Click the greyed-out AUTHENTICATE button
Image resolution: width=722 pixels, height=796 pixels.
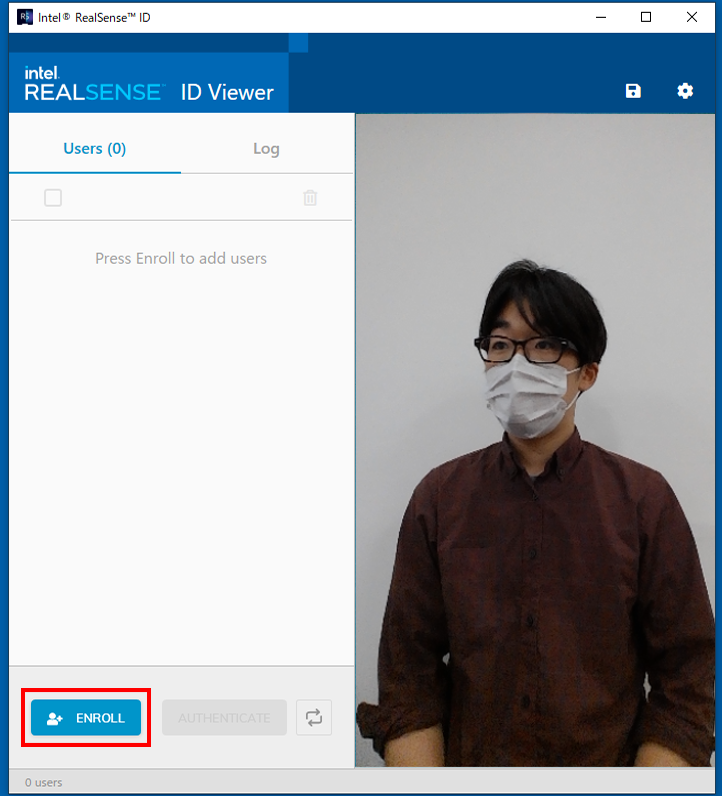point(224,717)
